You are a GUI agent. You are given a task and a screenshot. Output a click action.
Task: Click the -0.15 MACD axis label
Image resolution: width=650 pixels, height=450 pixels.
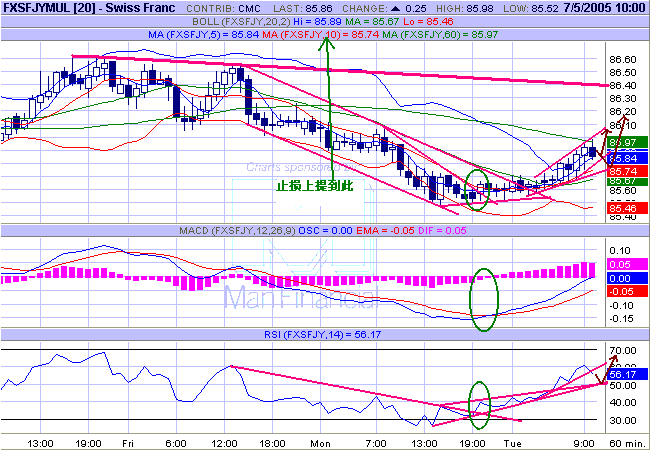pos(622,319)
